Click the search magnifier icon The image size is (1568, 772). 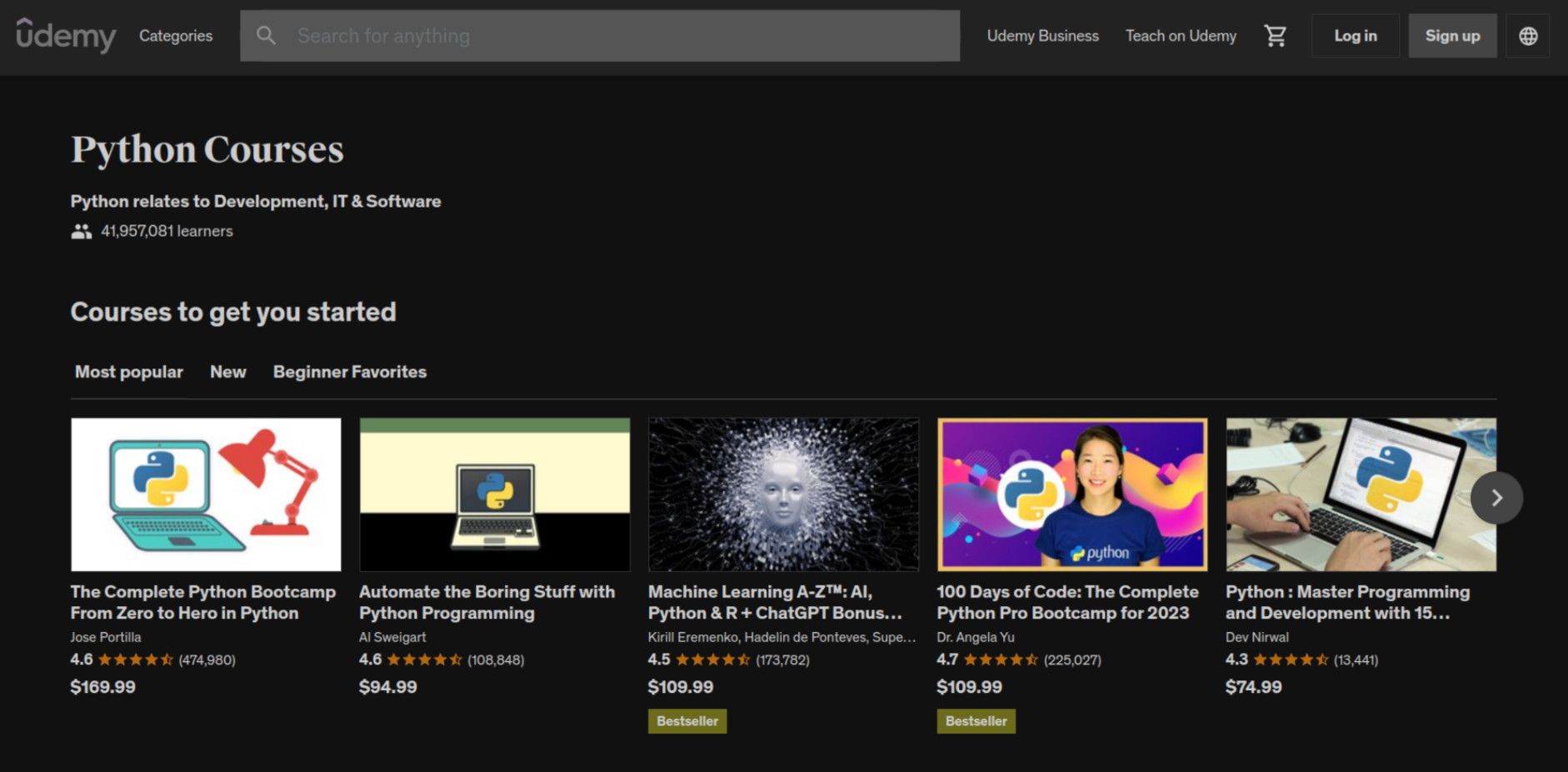point(266,35)
